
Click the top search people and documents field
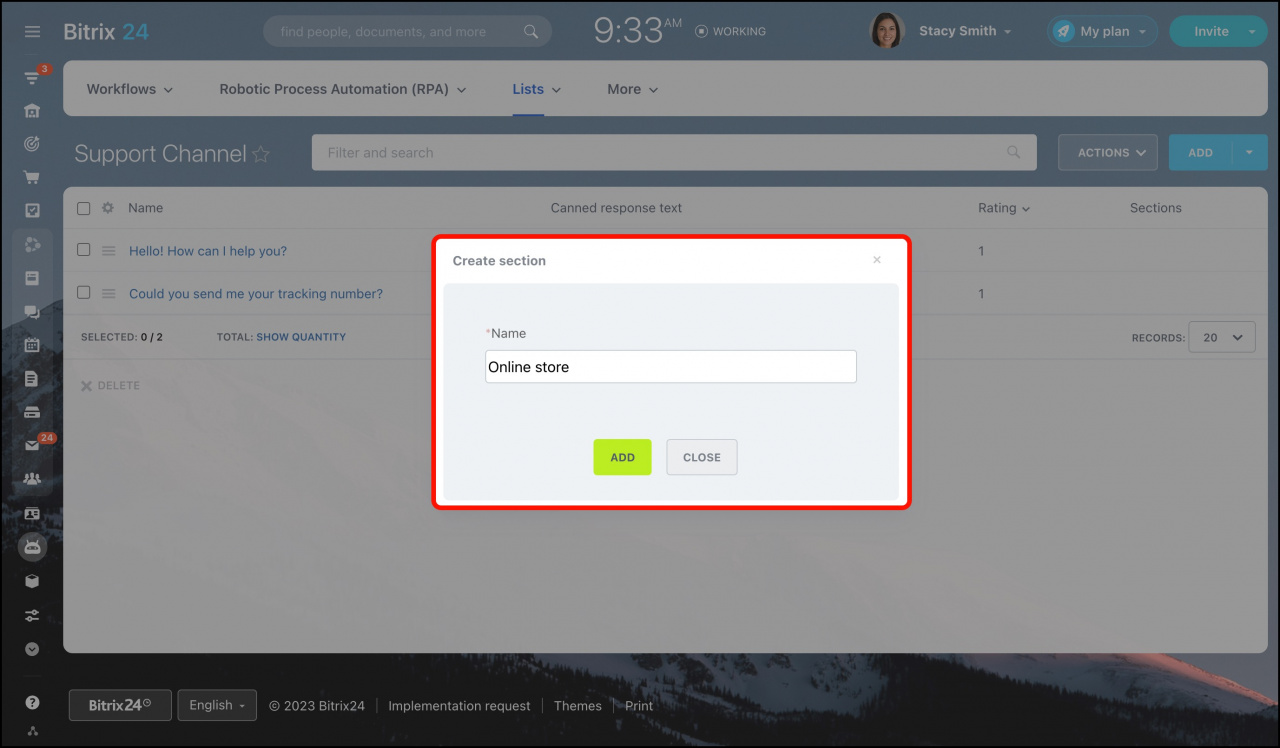[406, 32]
